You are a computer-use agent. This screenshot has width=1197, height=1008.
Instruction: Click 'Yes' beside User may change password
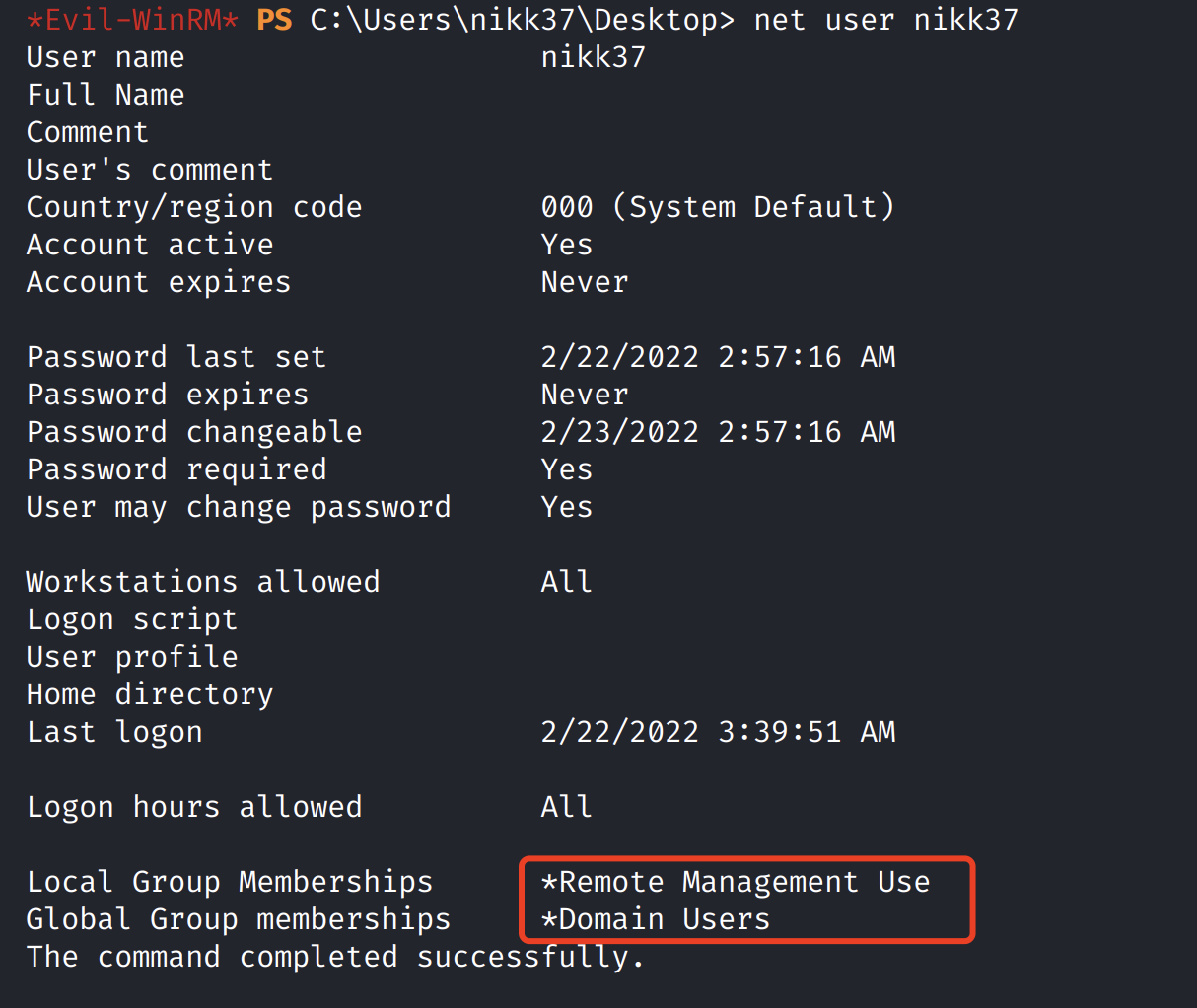pyautogui.click(x=566, y=507)
